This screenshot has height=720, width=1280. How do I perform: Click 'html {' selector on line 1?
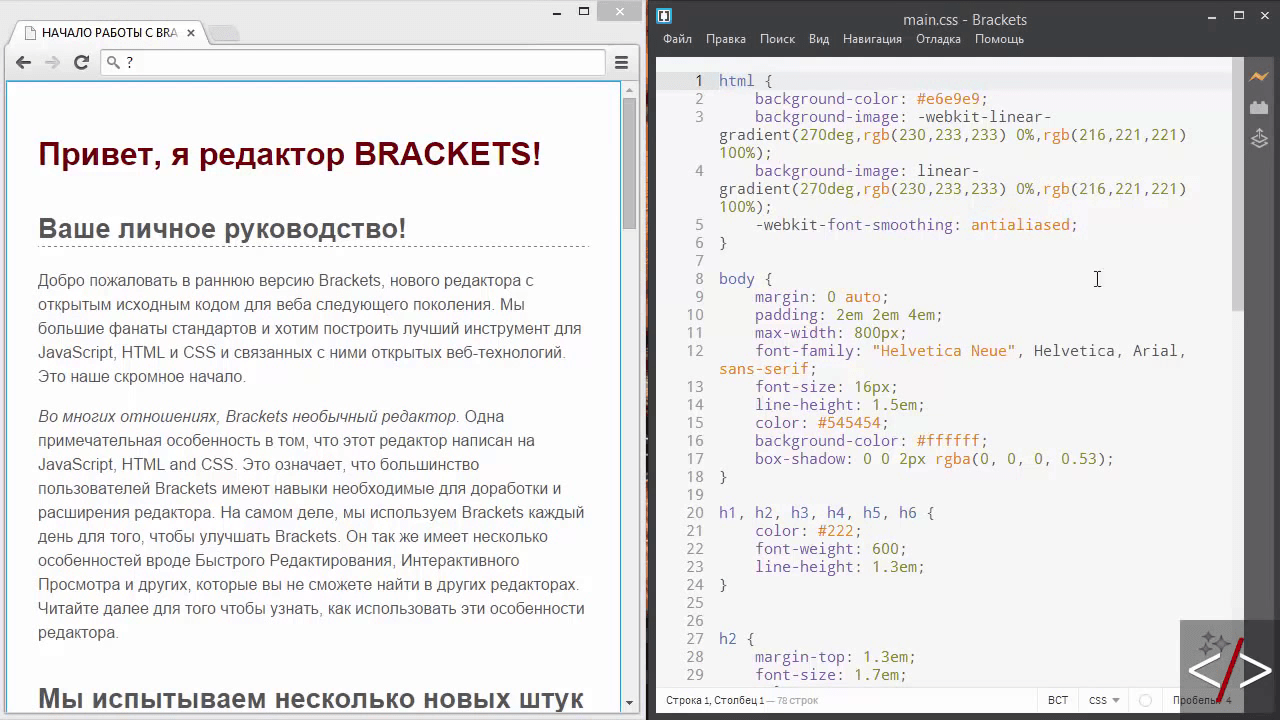[x=746, y=81]
